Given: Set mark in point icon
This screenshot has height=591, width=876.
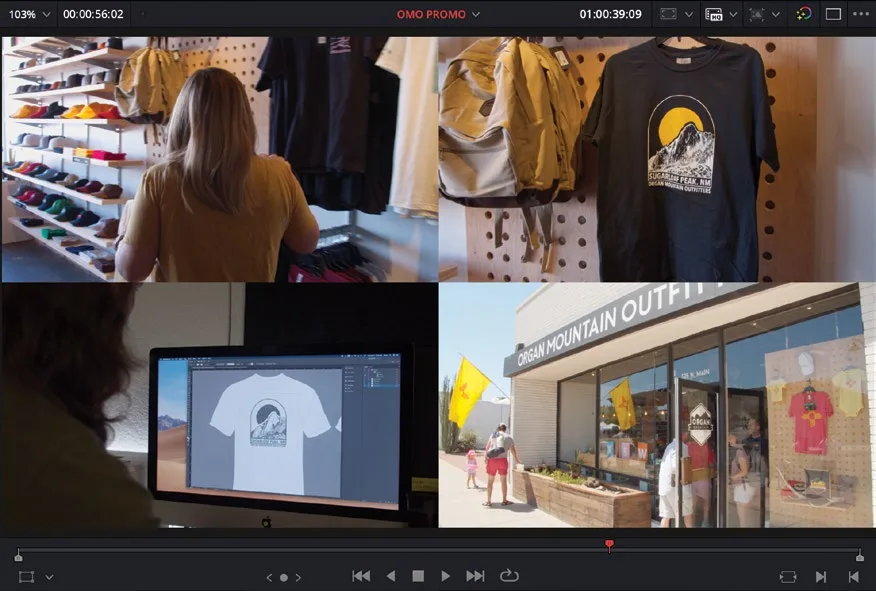Looking at the screenshot, I should click(821, 576).
